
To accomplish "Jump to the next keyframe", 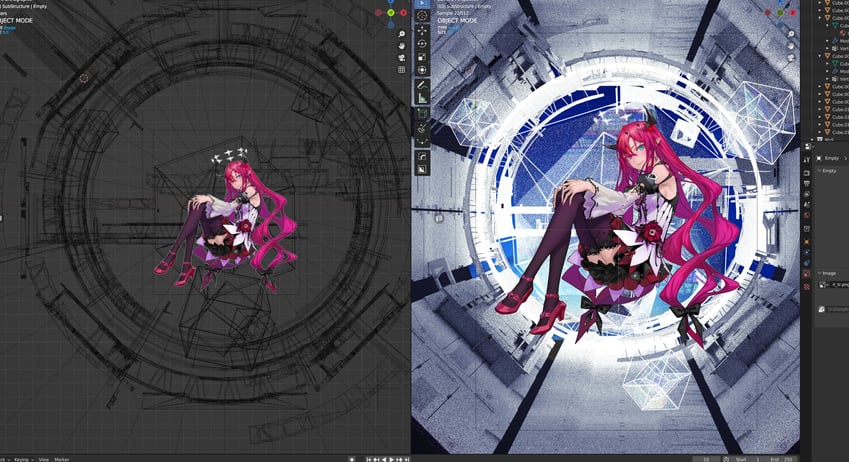I will [x=399, y=459].
